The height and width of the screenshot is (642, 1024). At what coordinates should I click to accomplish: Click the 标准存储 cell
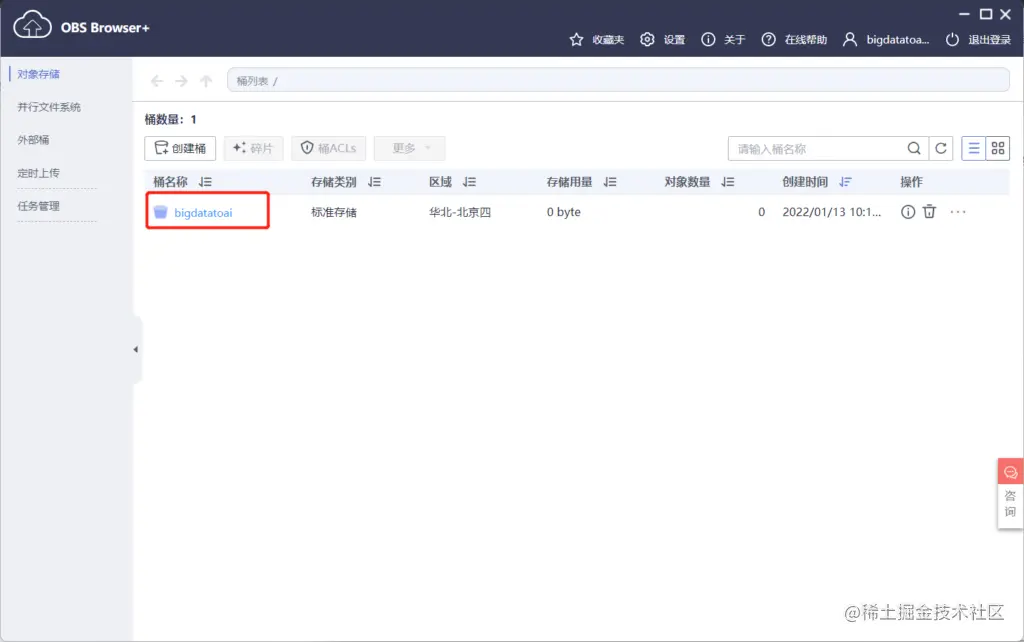coord(334,212)
